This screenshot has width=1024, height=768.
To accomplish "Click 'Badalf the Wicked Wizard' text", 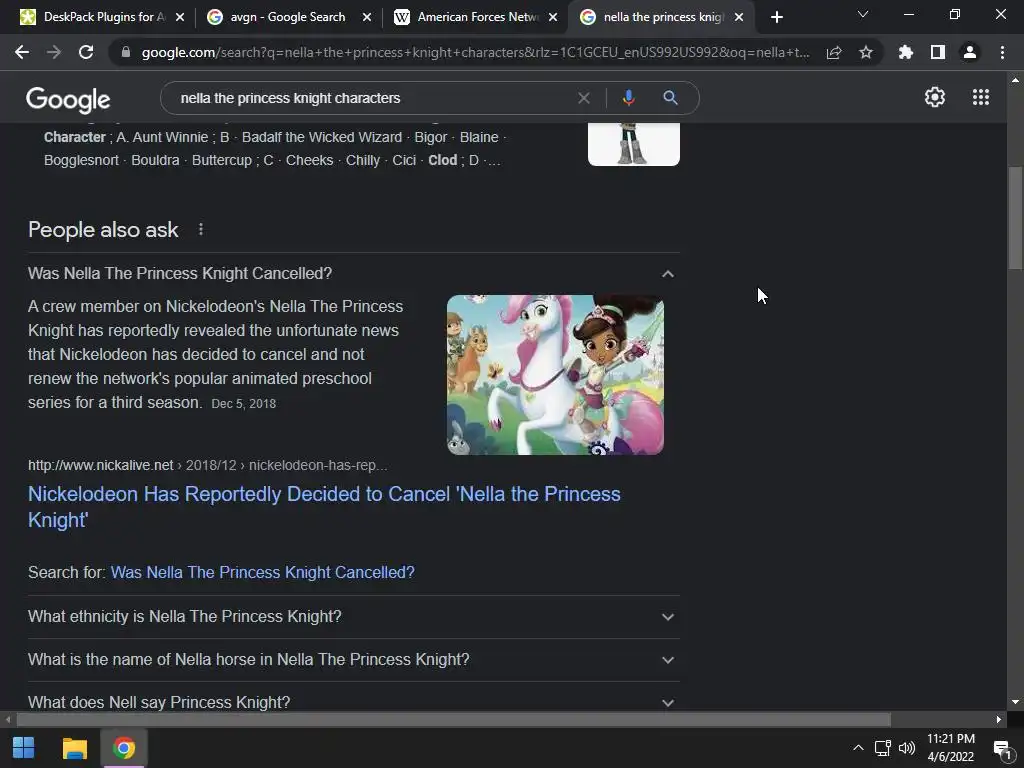I will 322,137.
